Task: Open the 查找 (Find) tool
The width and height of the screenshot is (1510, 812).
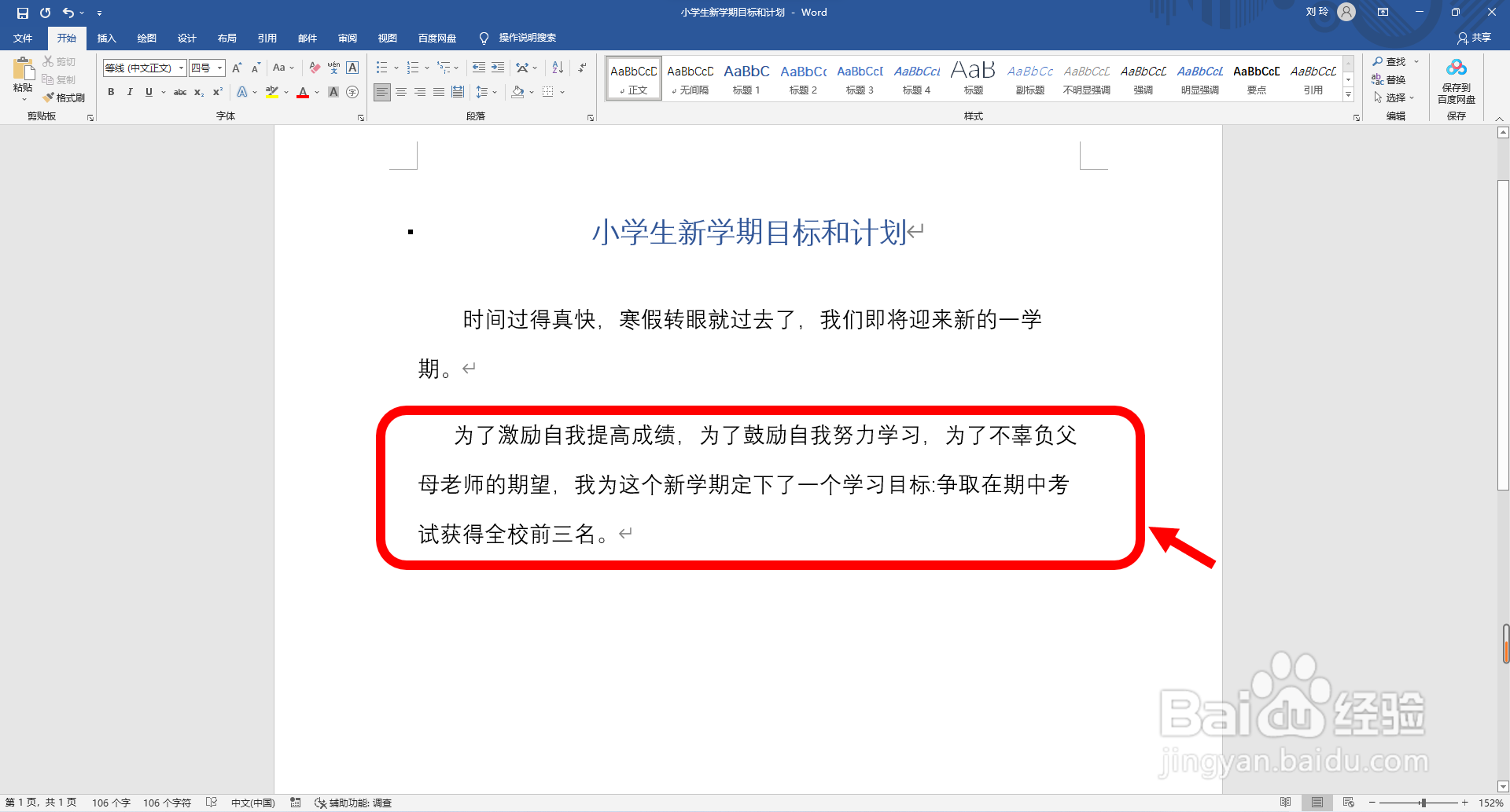Action: tap(1392, 61)
